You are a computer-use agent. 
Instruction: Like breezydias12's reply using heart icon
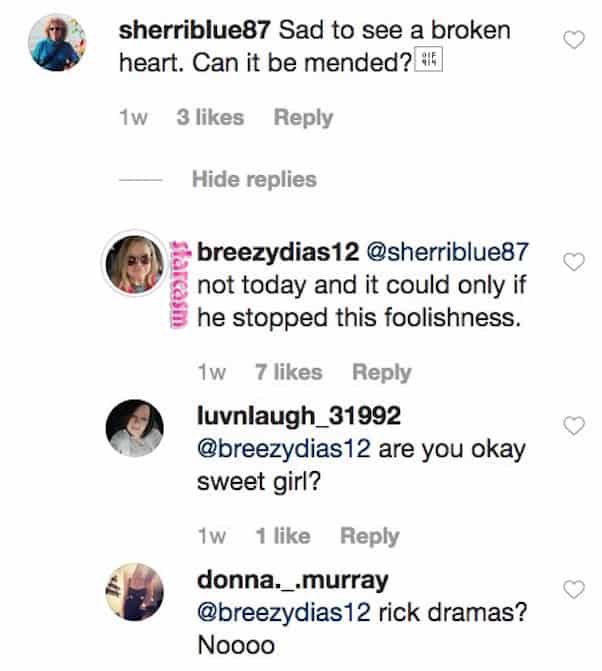[573, 262]
